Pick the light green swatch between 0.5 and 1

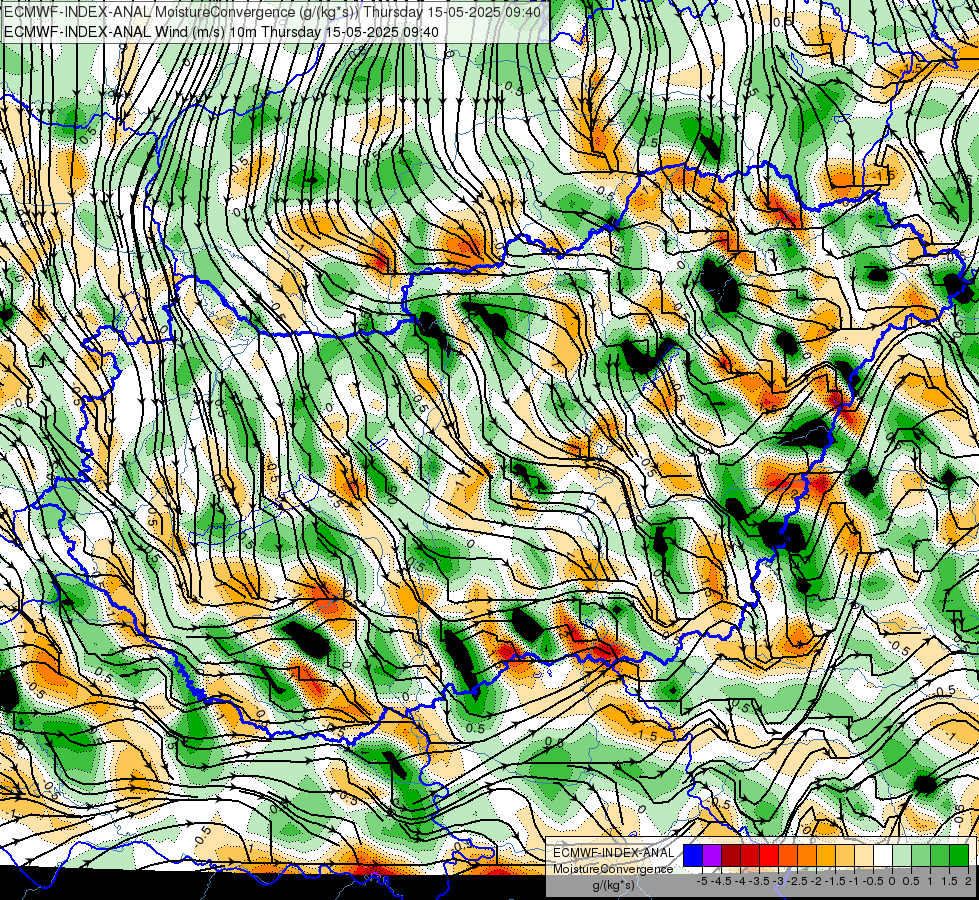tap(921, 856)
